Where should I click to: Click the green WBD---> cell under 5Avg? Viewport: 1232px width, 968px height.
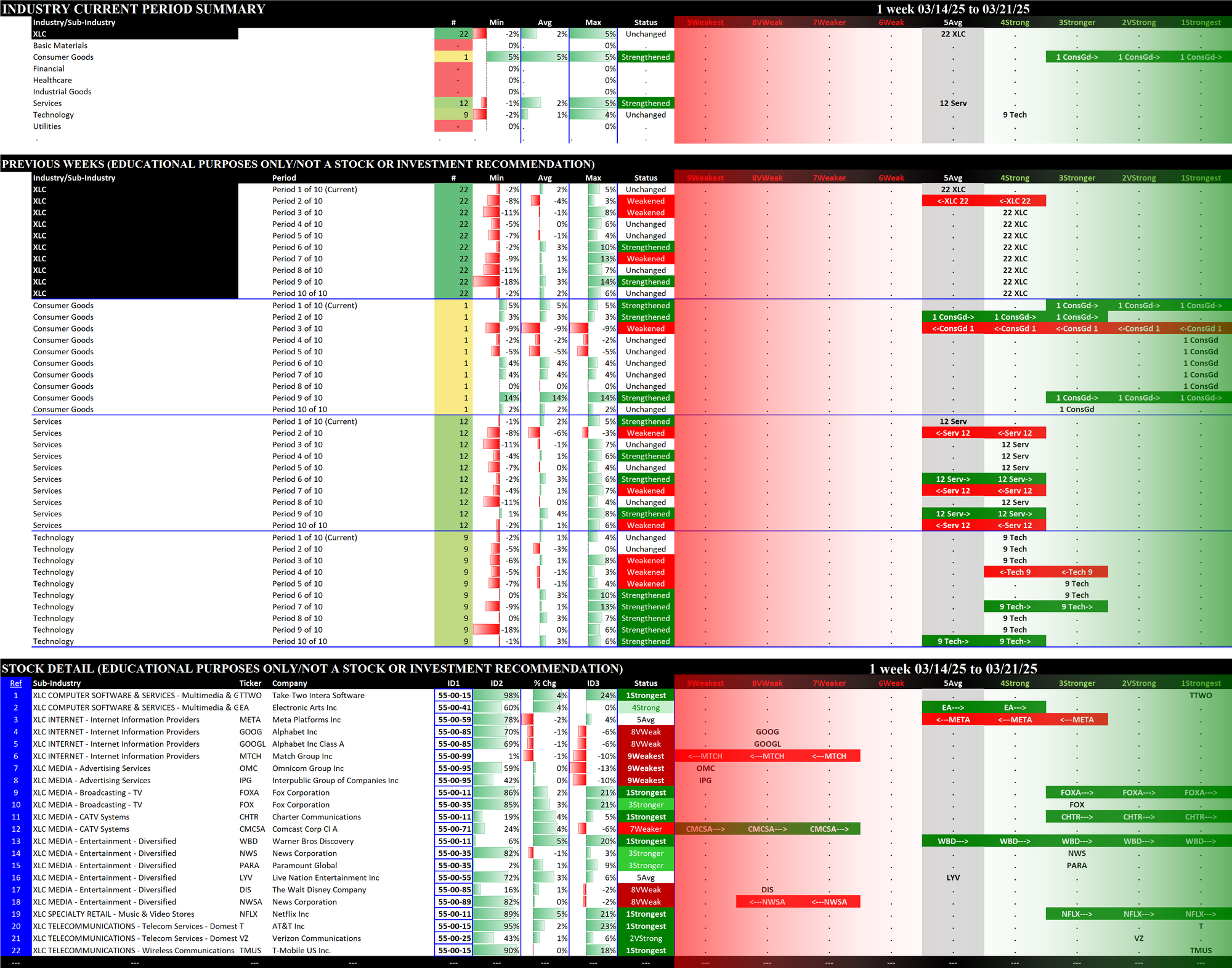pos(952,841)
